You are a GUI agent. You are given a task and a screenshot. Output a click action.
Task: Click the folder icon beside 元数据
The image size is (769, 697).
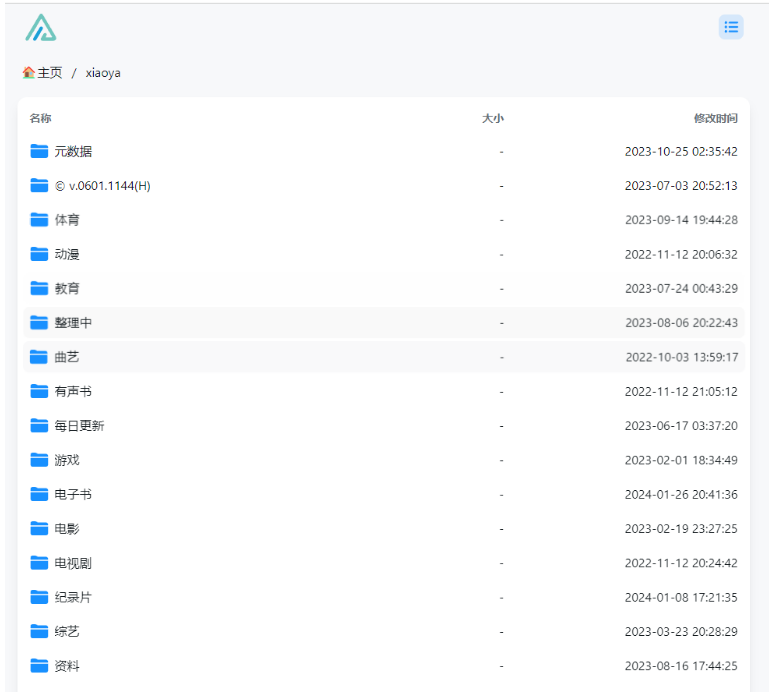click(x=39, y=151)
